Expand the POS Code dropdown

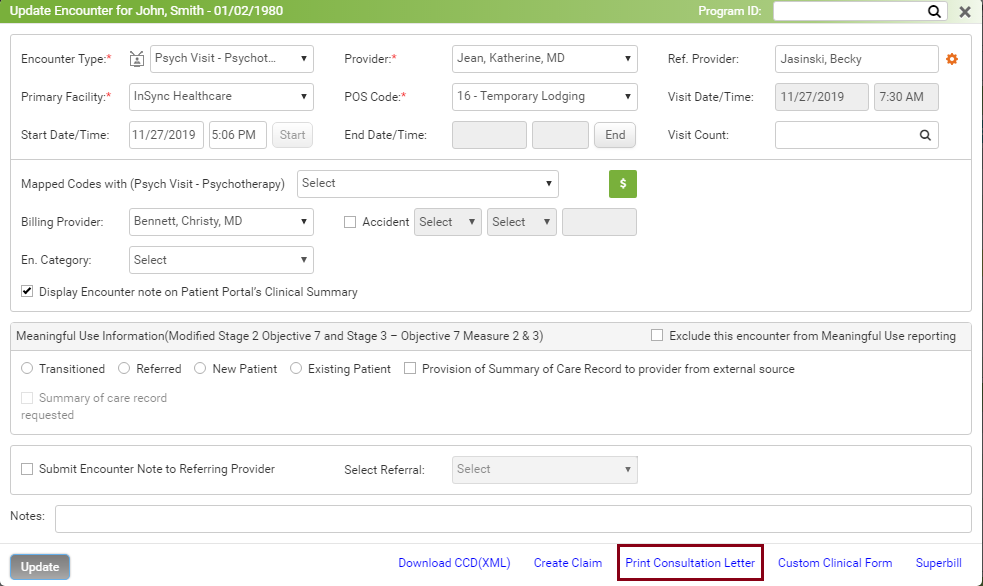pos(544,97)
